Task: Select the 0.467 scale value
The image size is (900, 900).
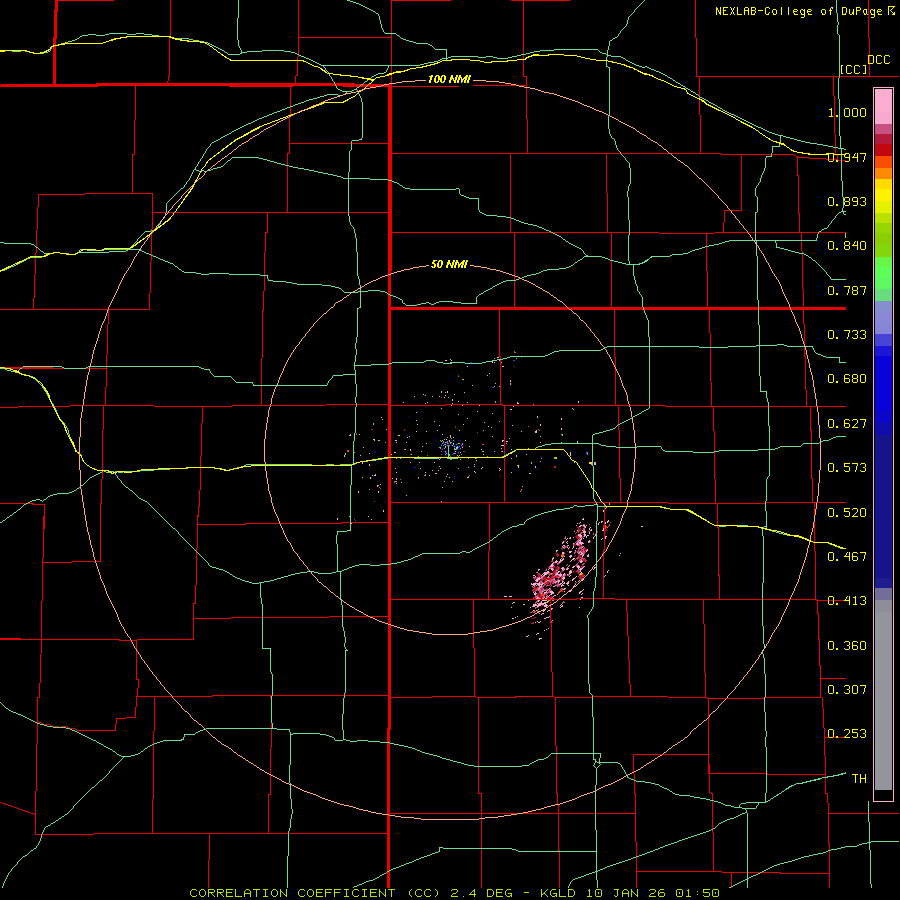Action: coord(847,556)
